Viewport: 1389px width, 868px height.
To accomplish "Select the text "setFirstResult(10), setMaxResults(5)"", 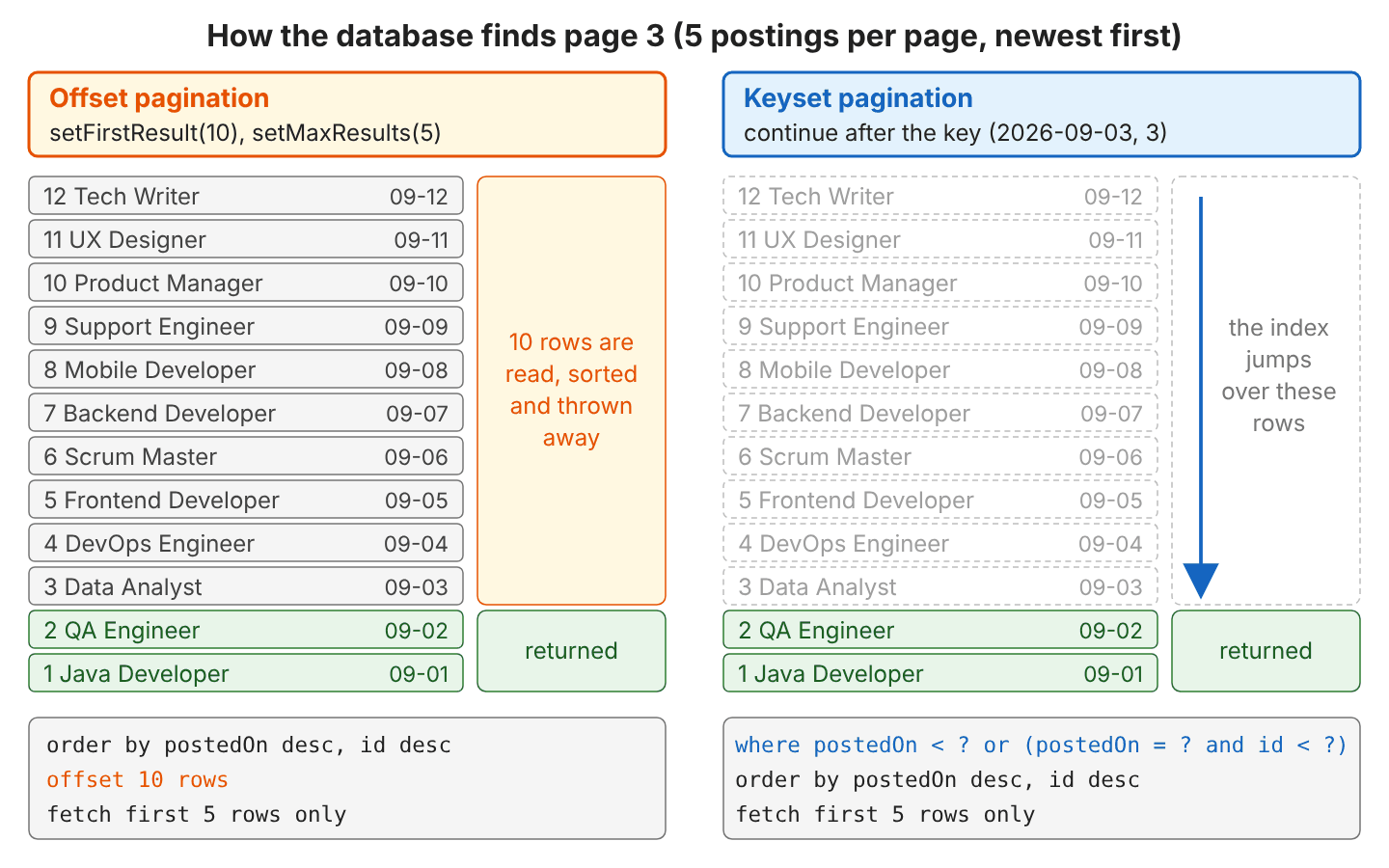I will tap(245, 133).
